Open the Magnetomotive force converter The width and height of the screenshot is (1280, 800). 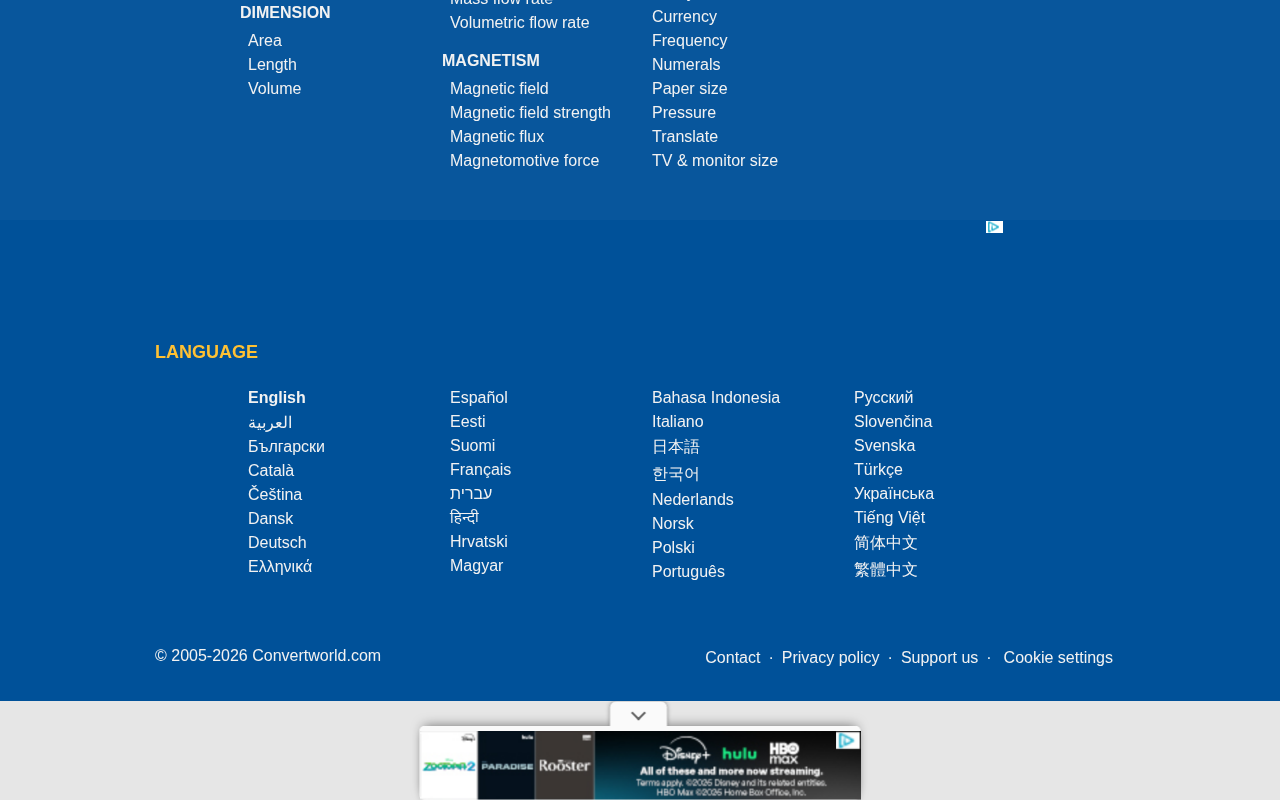(525, 161)
